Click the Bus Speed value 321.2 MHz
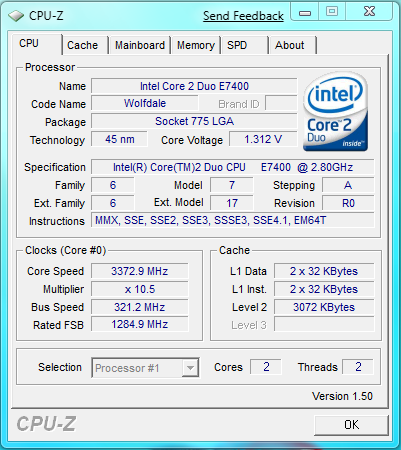 pos(140,307)
